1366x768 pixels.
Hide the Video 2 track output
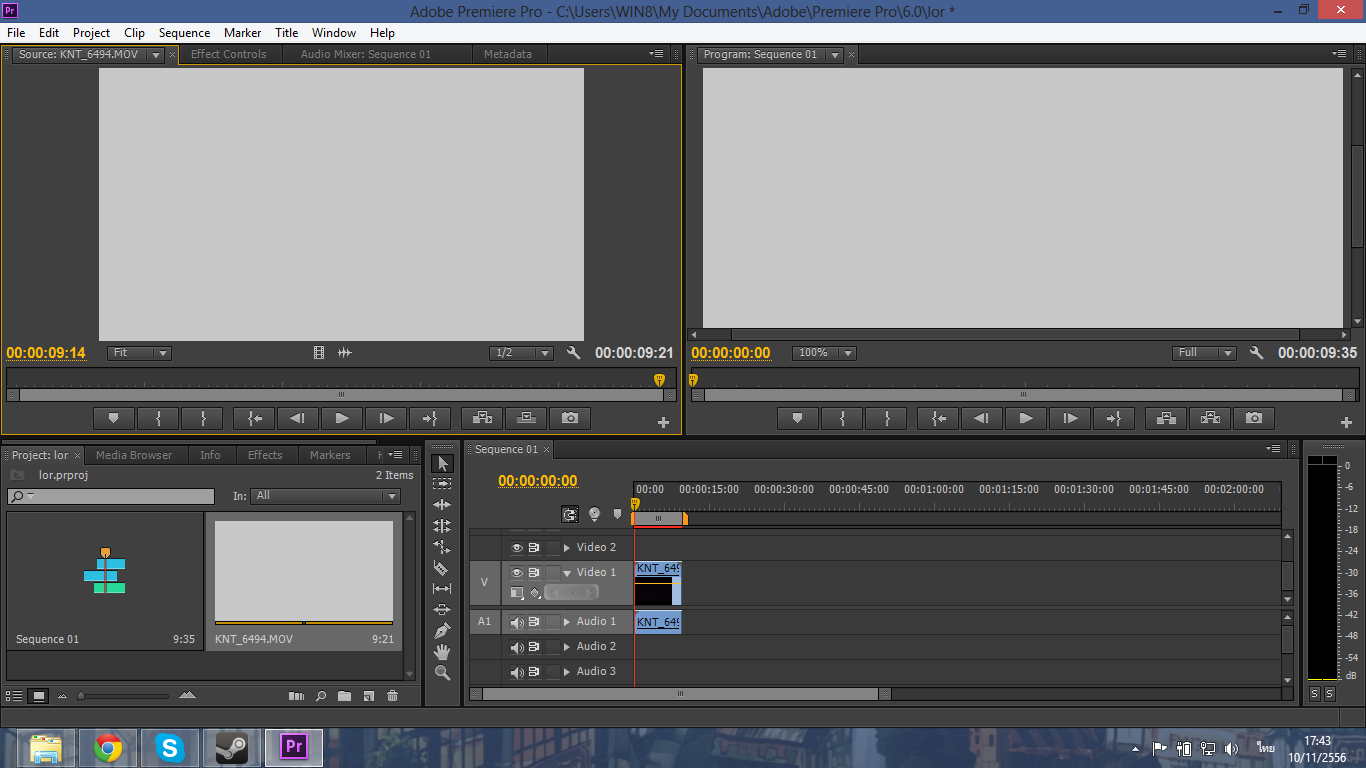(x=517, y=548)
